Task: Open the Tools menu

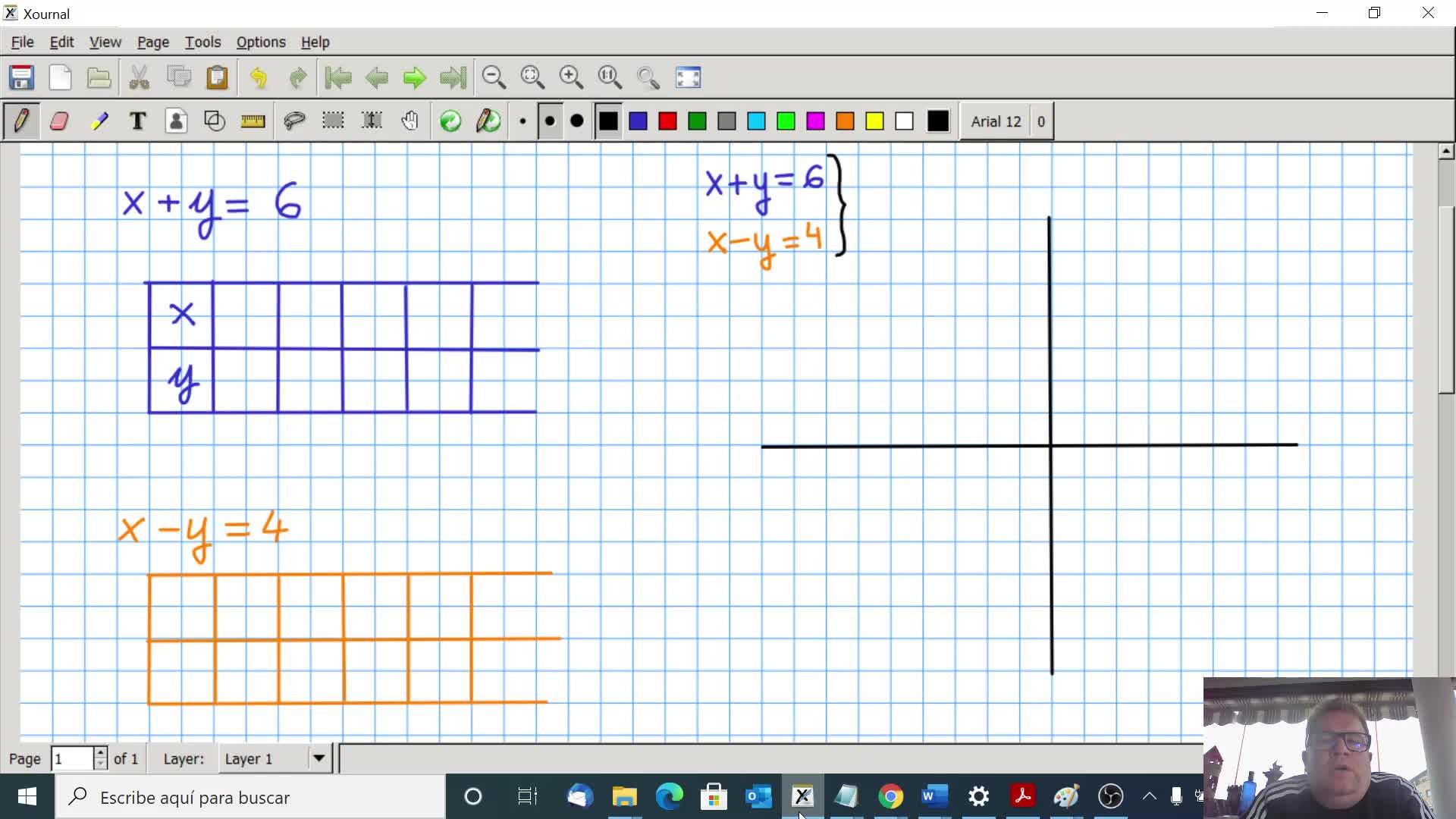Action: [202, 42]
